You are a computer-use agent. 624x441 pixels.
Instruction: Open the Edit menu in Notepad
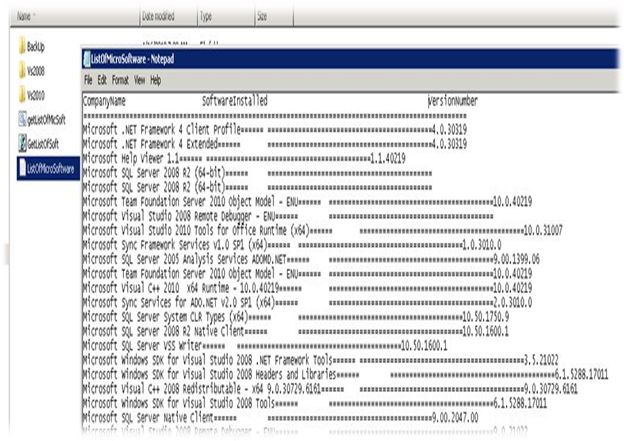click(102, 80)
